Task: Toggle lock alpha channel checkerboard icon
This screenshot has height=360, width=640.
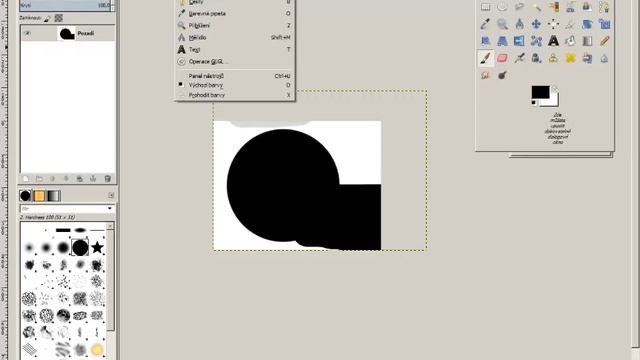Action: pyautogui.click(x=59, y=18)
